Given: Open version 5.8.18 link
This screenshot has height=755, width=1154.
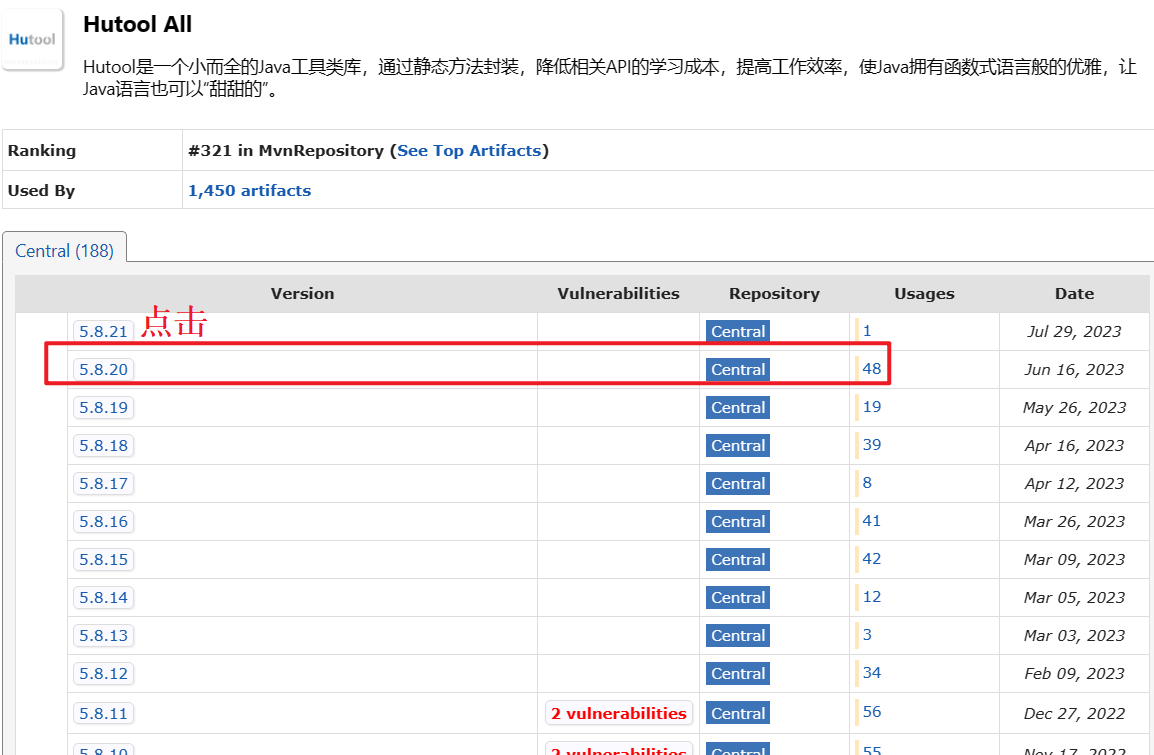Looking at the screenshot, I should (x=104, y=445).
